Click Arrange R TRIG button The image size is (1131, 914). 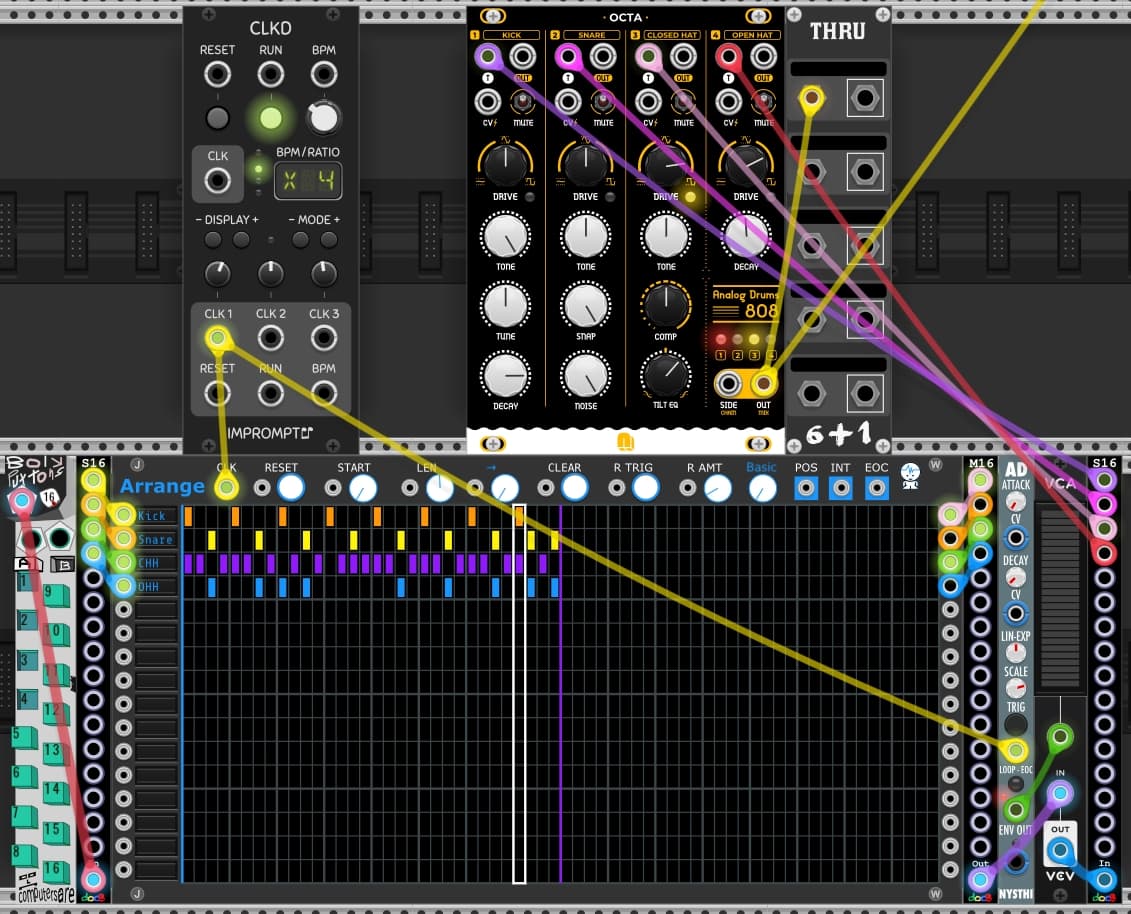pyautogui.click(x=645, y=488)
